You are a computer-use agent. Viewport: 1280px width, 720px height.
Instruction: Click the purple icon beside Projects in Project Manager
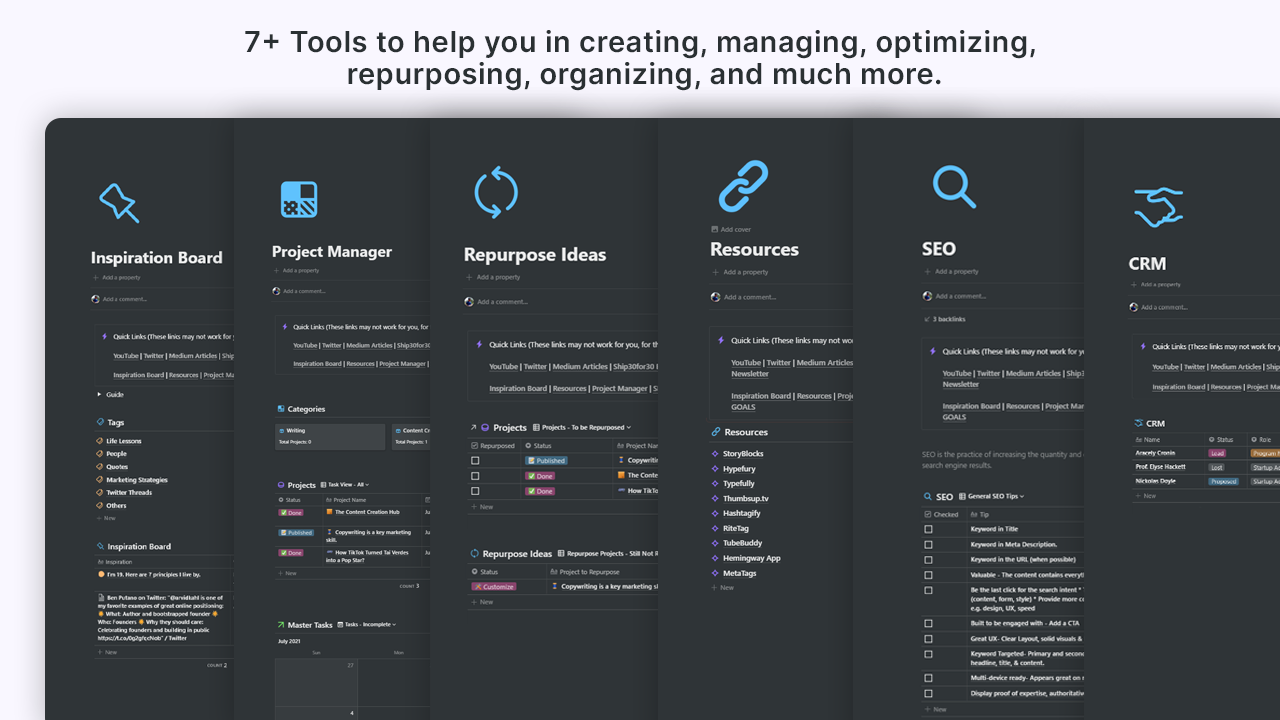click(281, 485)
